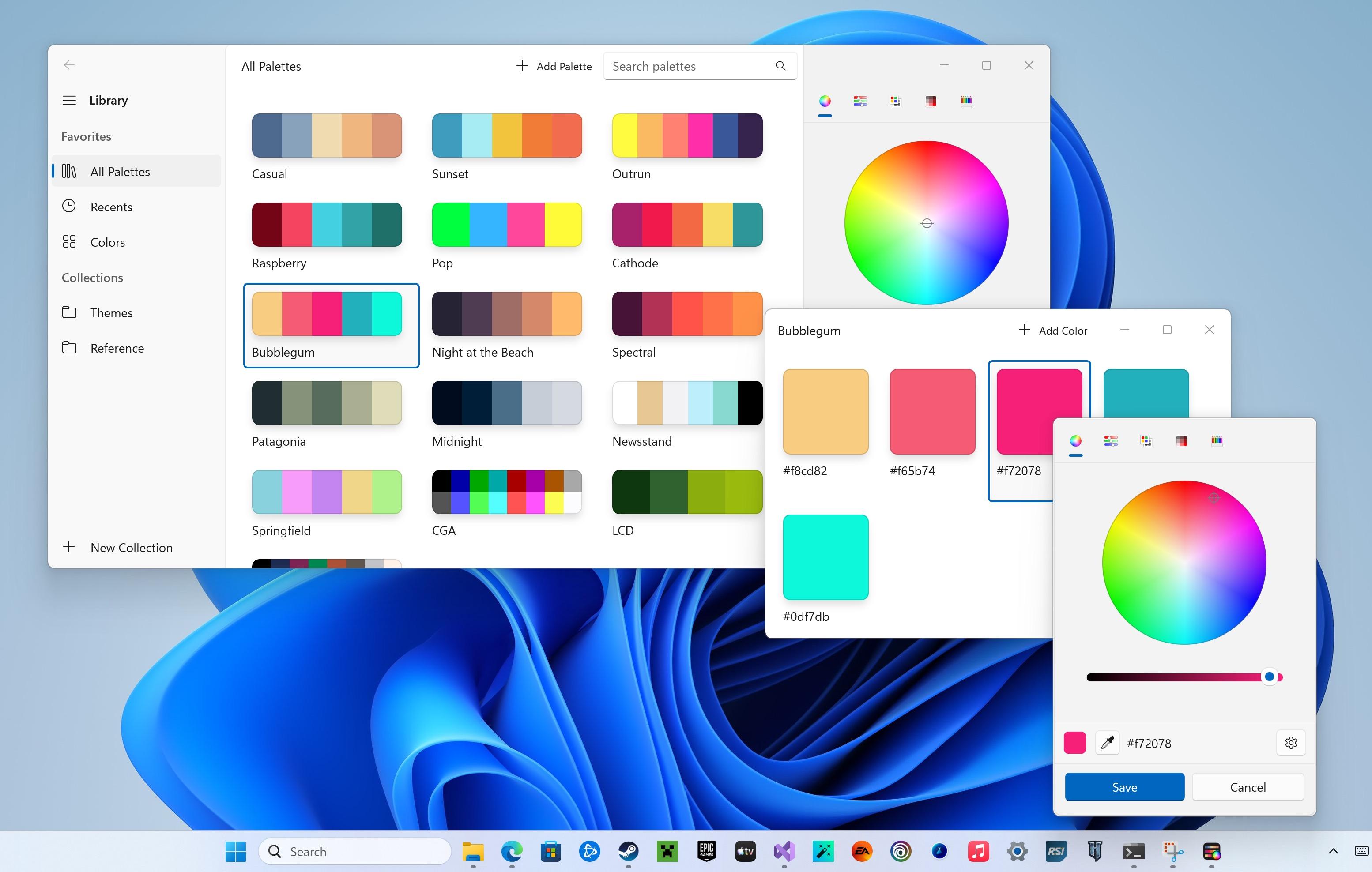Click the brightness slider handle below the color wheel

1269,677
